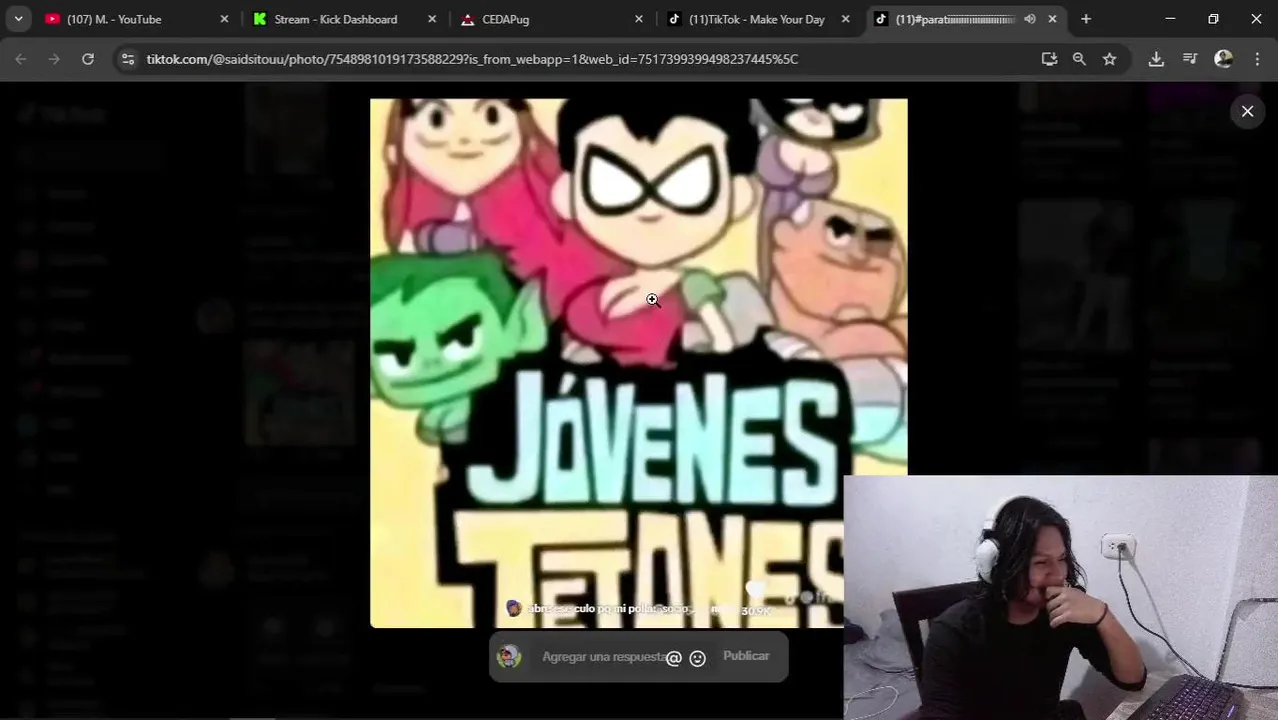Open the browser zoom control

(1079, 59)
